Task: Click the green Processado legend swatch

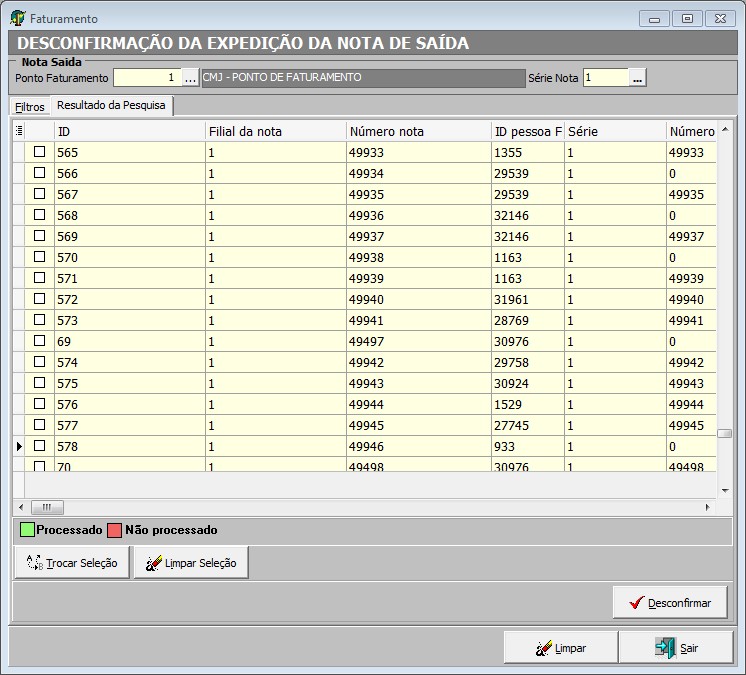Action: point(27,530)
